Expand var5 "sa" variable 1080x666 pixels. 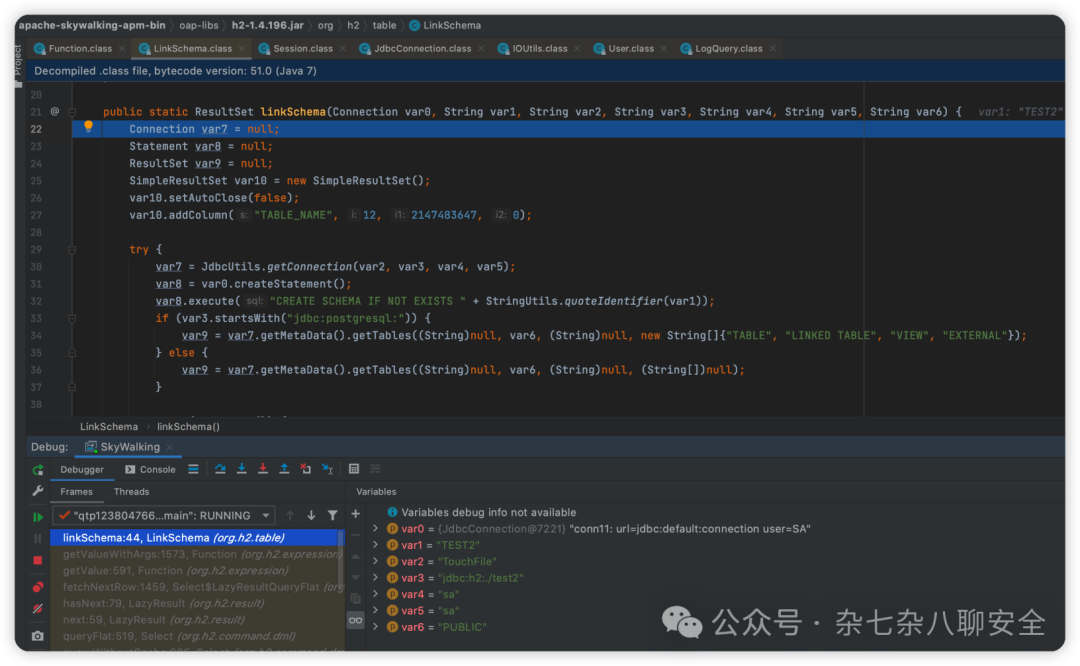pyautogui.click(x=375, y=610)
